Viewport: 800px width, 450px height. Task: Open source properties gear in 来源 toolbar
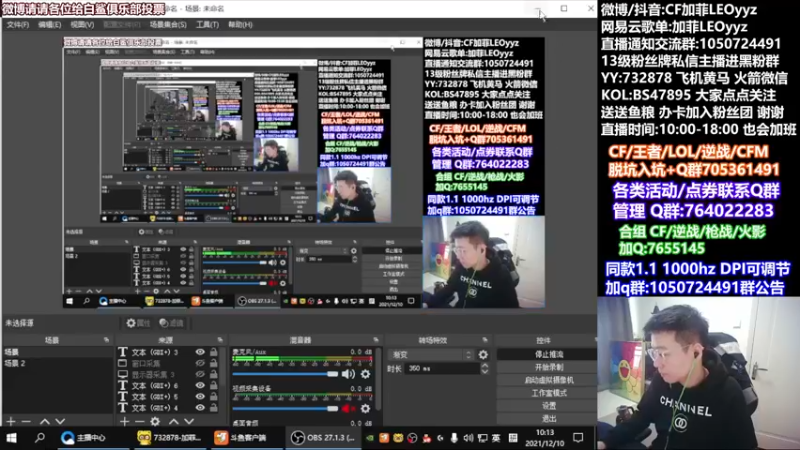155,421
